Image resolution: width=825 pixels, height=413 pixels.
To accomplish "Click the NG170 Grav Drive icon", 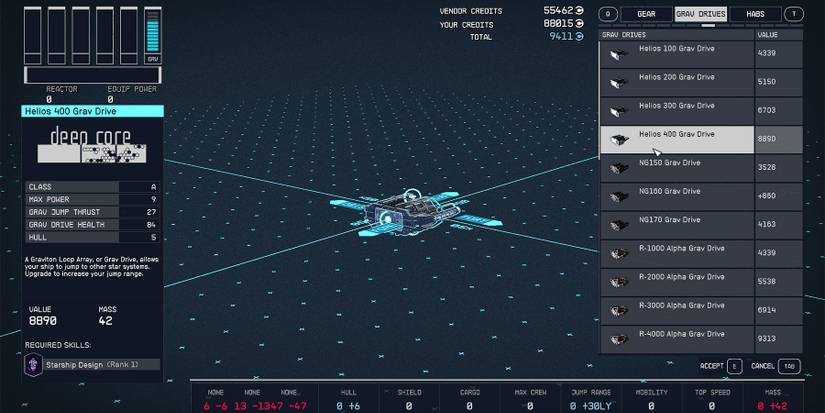I will tap(619, 226).
